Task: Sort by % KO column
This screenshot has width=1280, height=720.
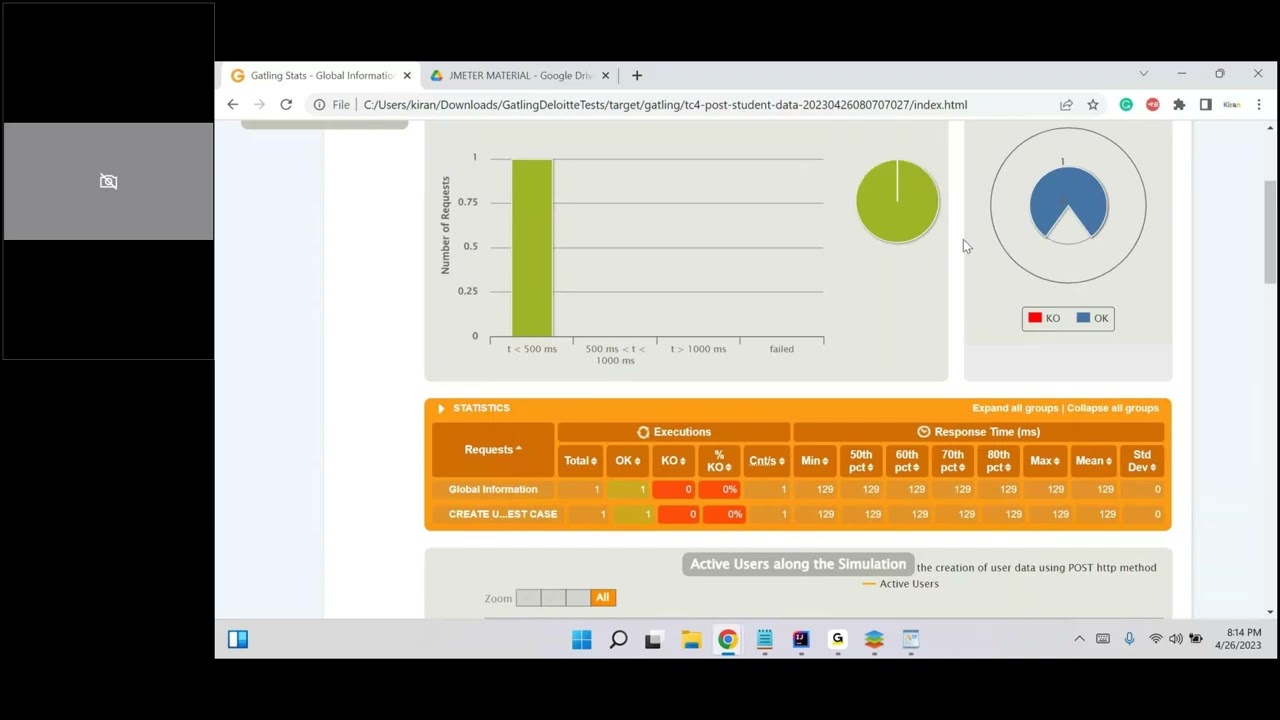Action: point(719,461)
